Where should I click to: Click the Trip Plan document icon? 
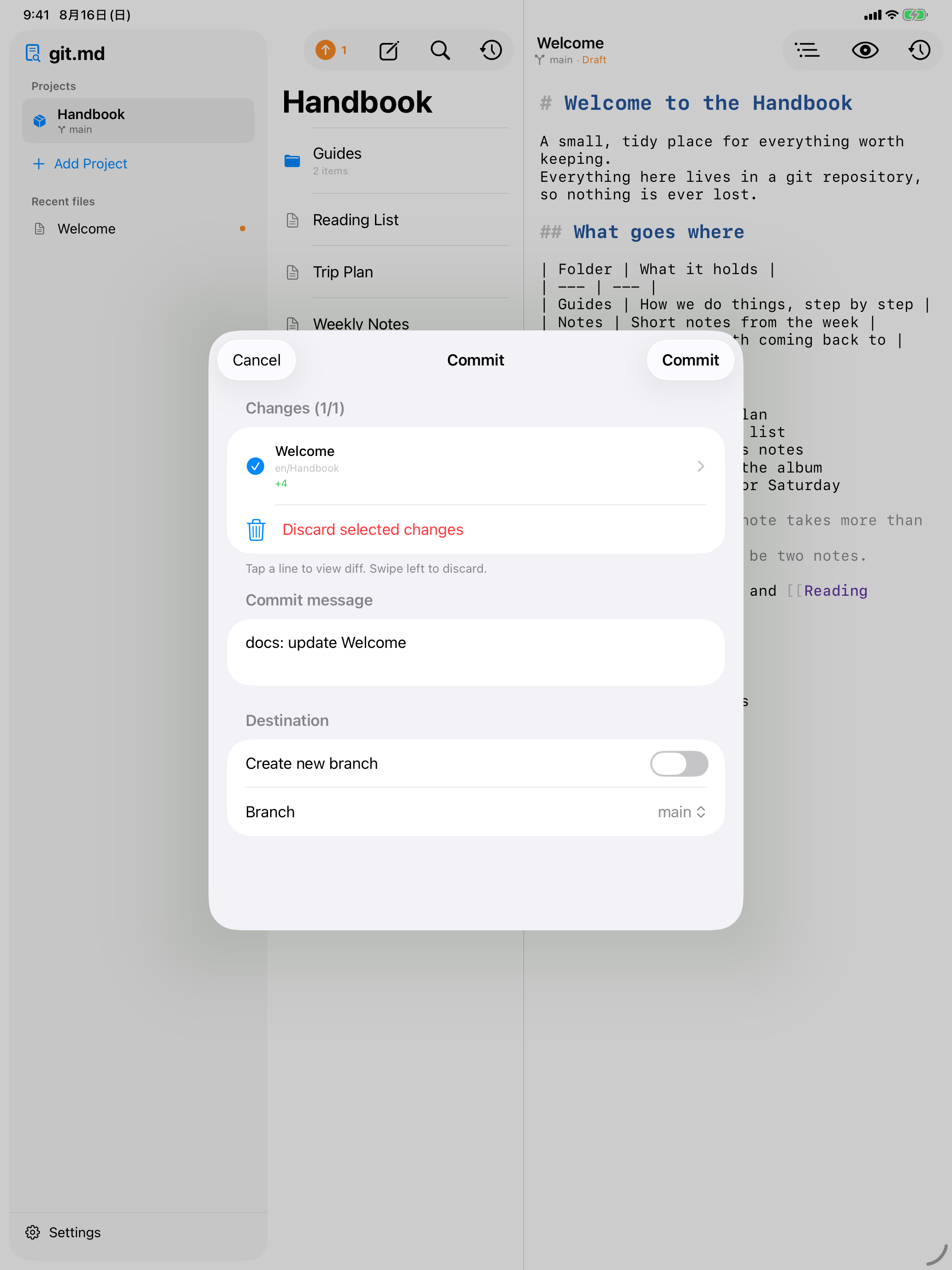tap(293, 272)
